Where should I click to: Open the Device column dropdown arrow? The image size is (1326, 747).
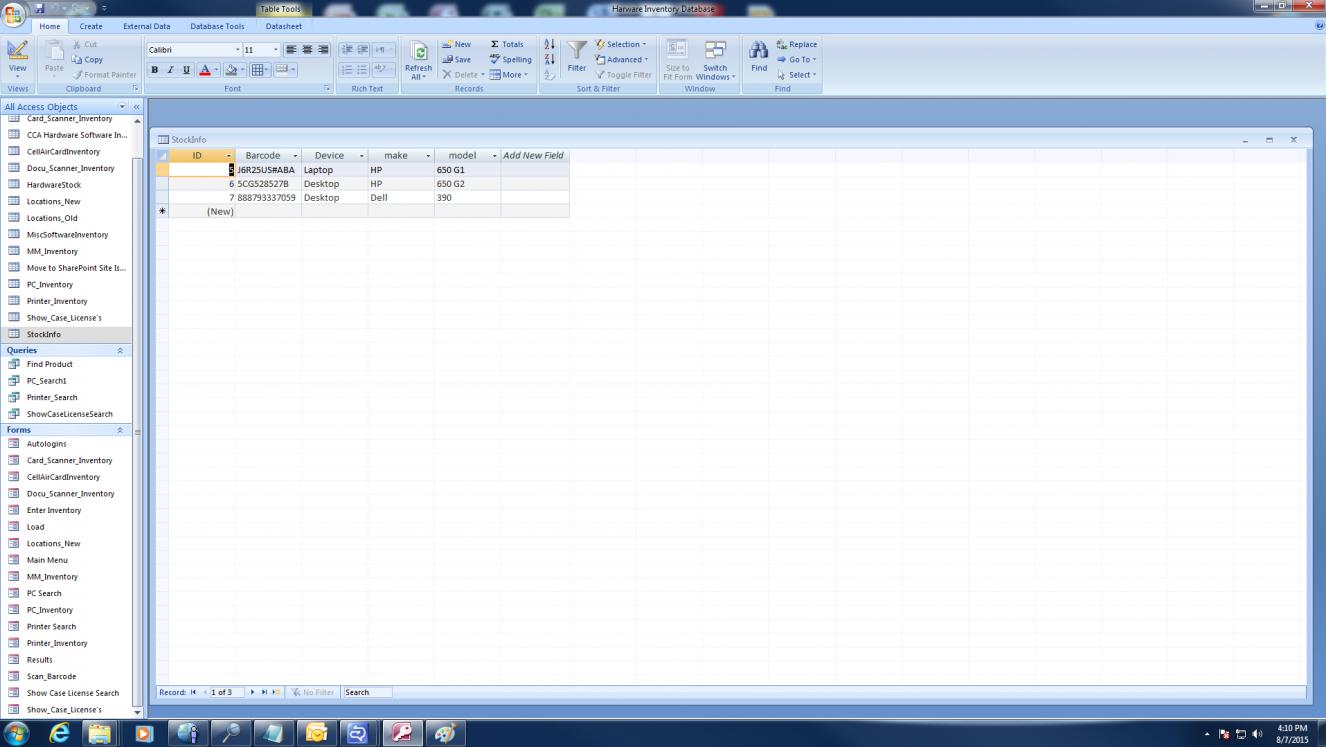click(361, 156)
